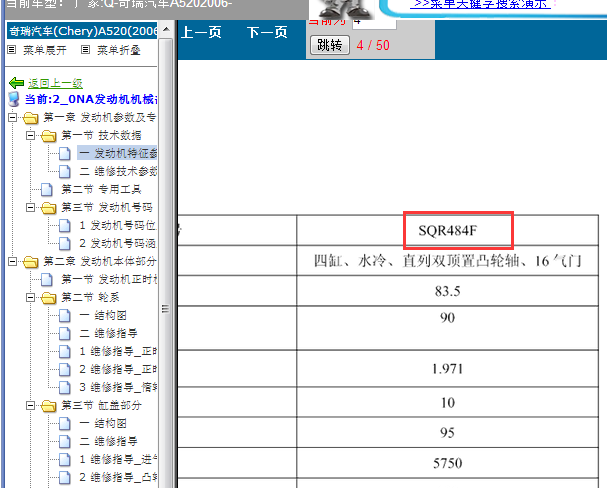Open 2 维修指导_正时 tree item
The width and height of the screenshot is (607, 488).
coord(118,369)
